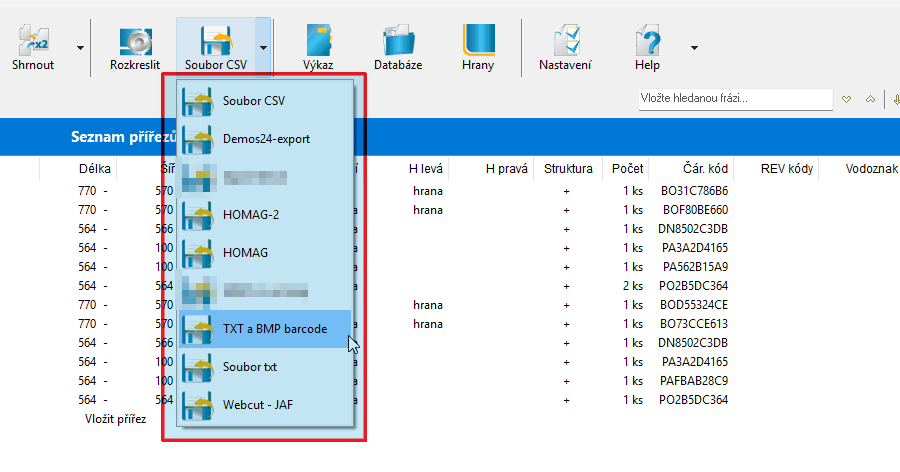Click the Help question mark icon

(647, 48)
